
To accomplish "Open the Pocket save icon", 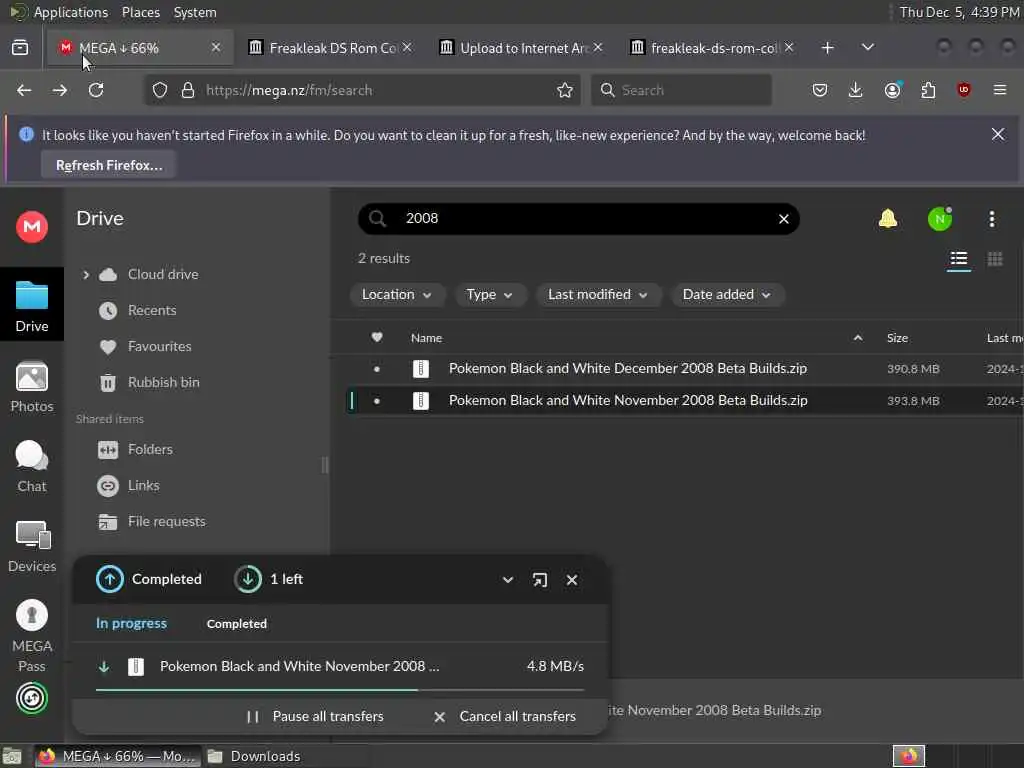I will point(820,90).
